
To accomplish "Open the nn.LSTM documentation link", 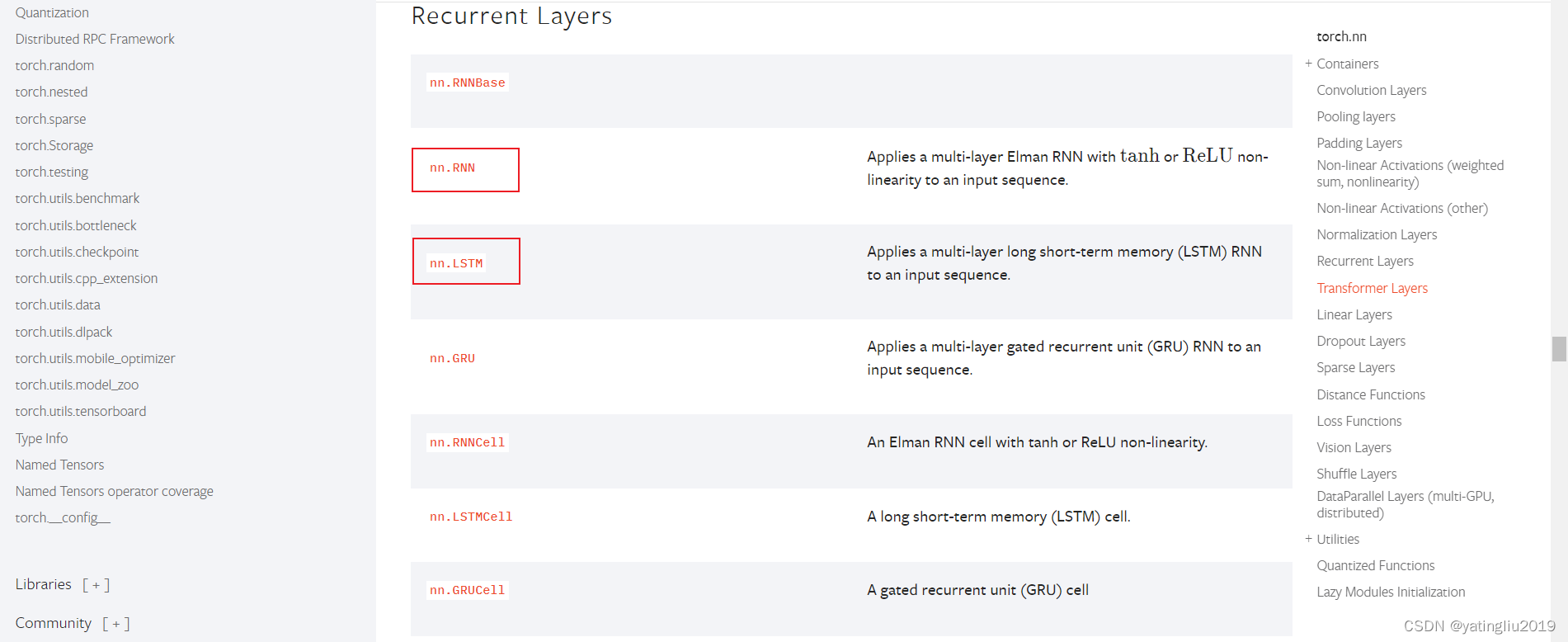I will [x=455, y=262].
